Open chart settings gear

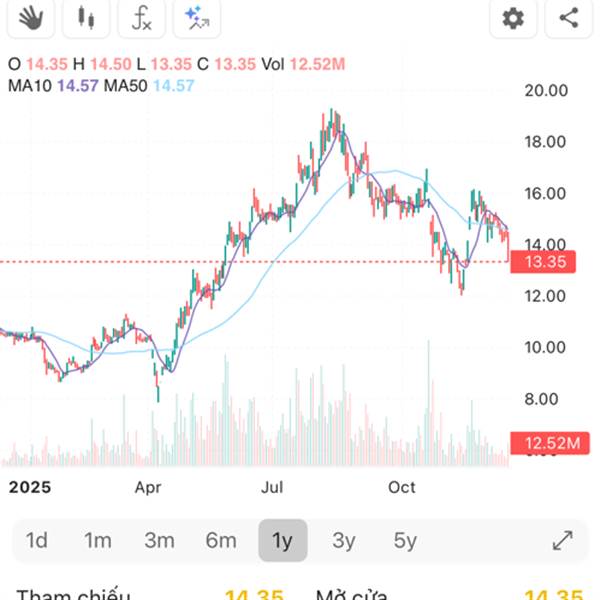pos(513,17)
